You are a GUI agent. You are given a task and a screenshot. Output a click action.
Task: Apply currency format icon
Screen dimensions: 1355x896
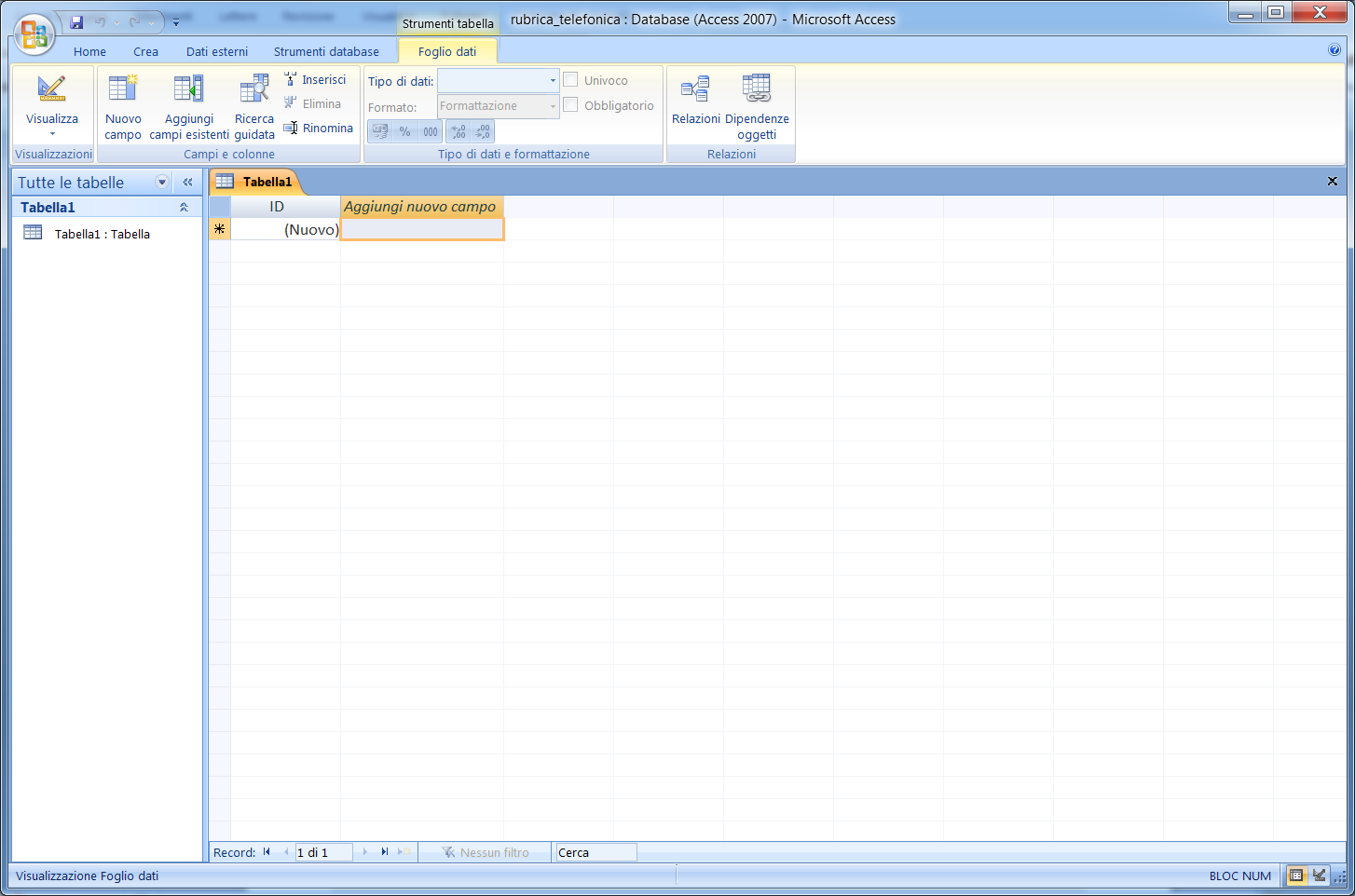pos(380,131)
